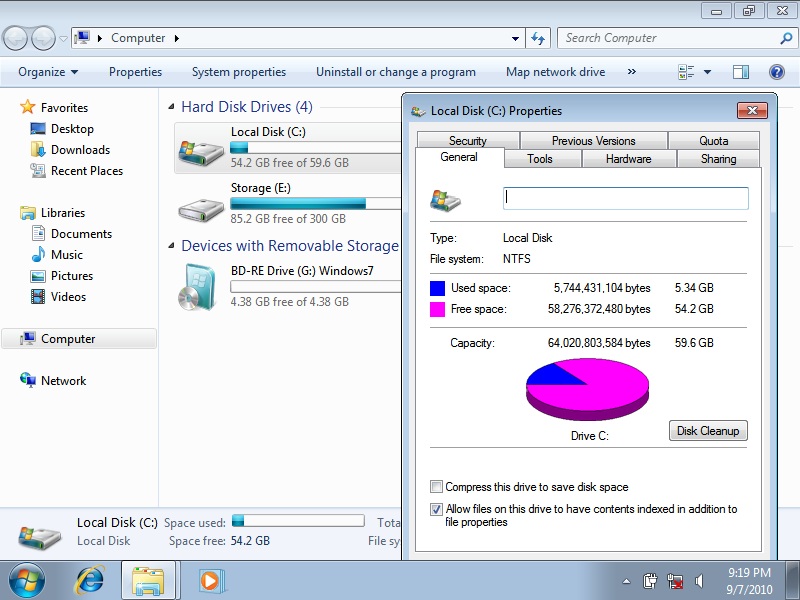
Task: Switch to the Security tab
Action: 468,140
